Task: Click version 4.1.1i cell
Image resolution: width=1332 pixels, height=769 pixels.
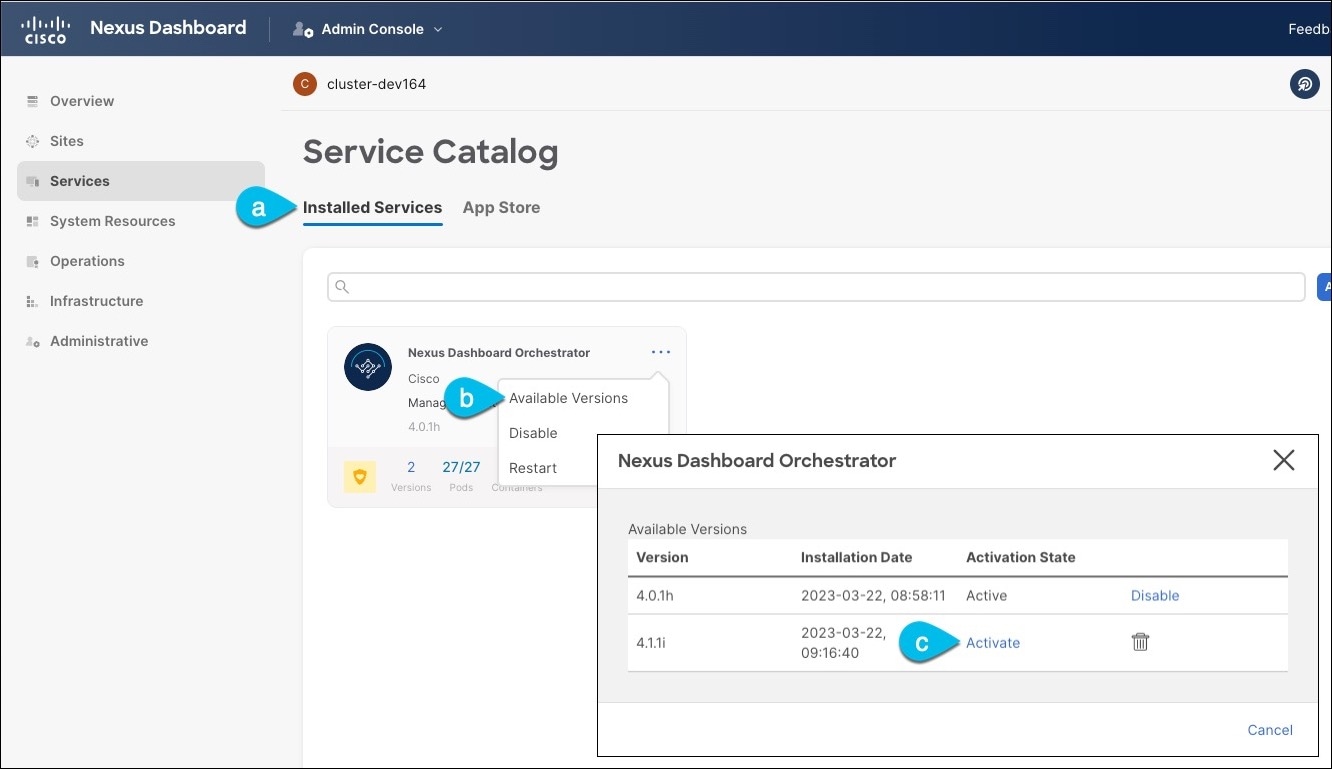Action: click(651, 643)
